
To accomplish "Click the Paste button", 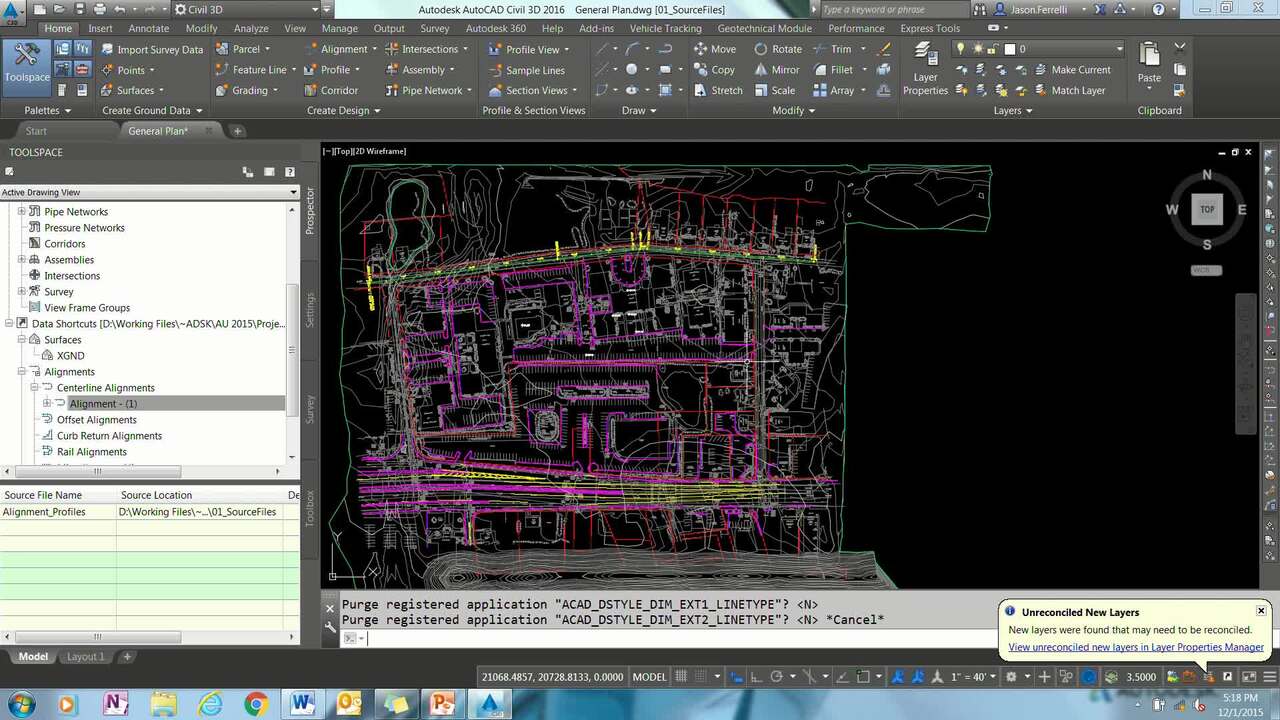I will click(x=1149, y=64).
